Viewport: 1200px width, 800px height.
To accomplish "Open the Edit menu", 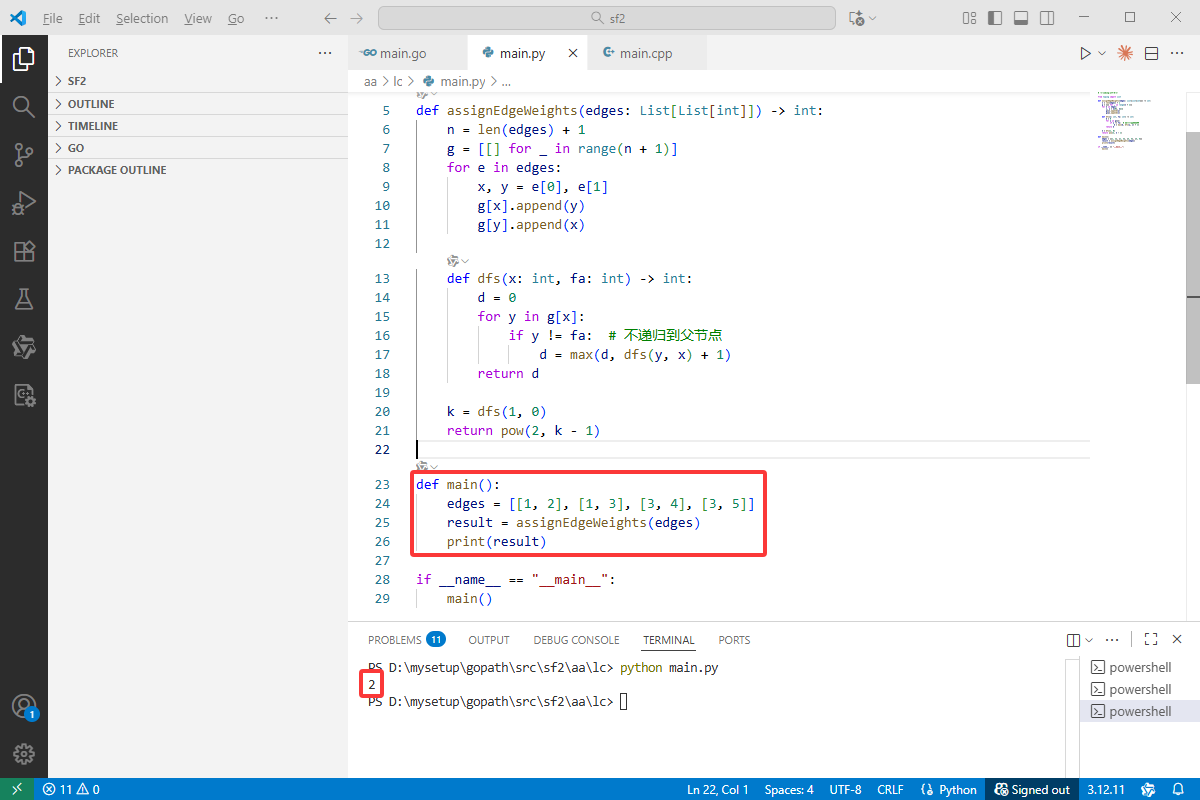I will click(89, 18).
